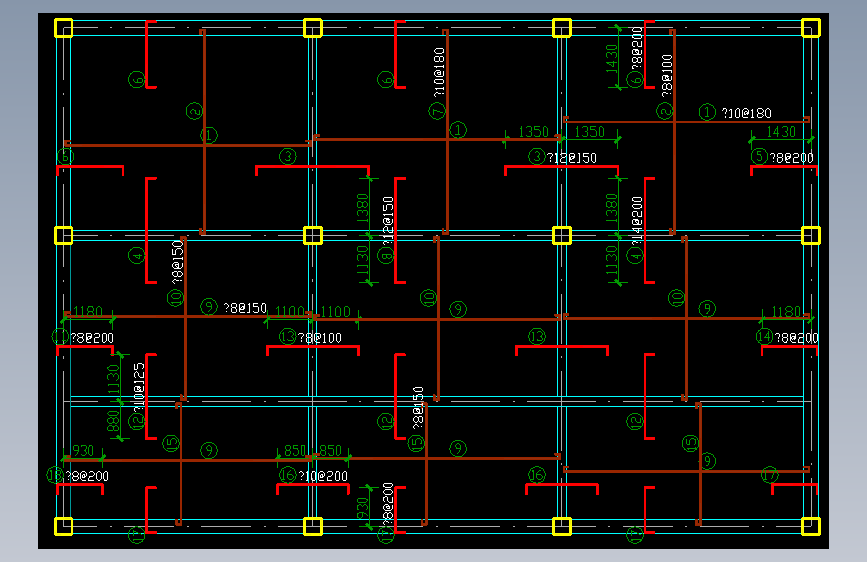Select ?8@200 label beside circled 18

click(87, 476)
